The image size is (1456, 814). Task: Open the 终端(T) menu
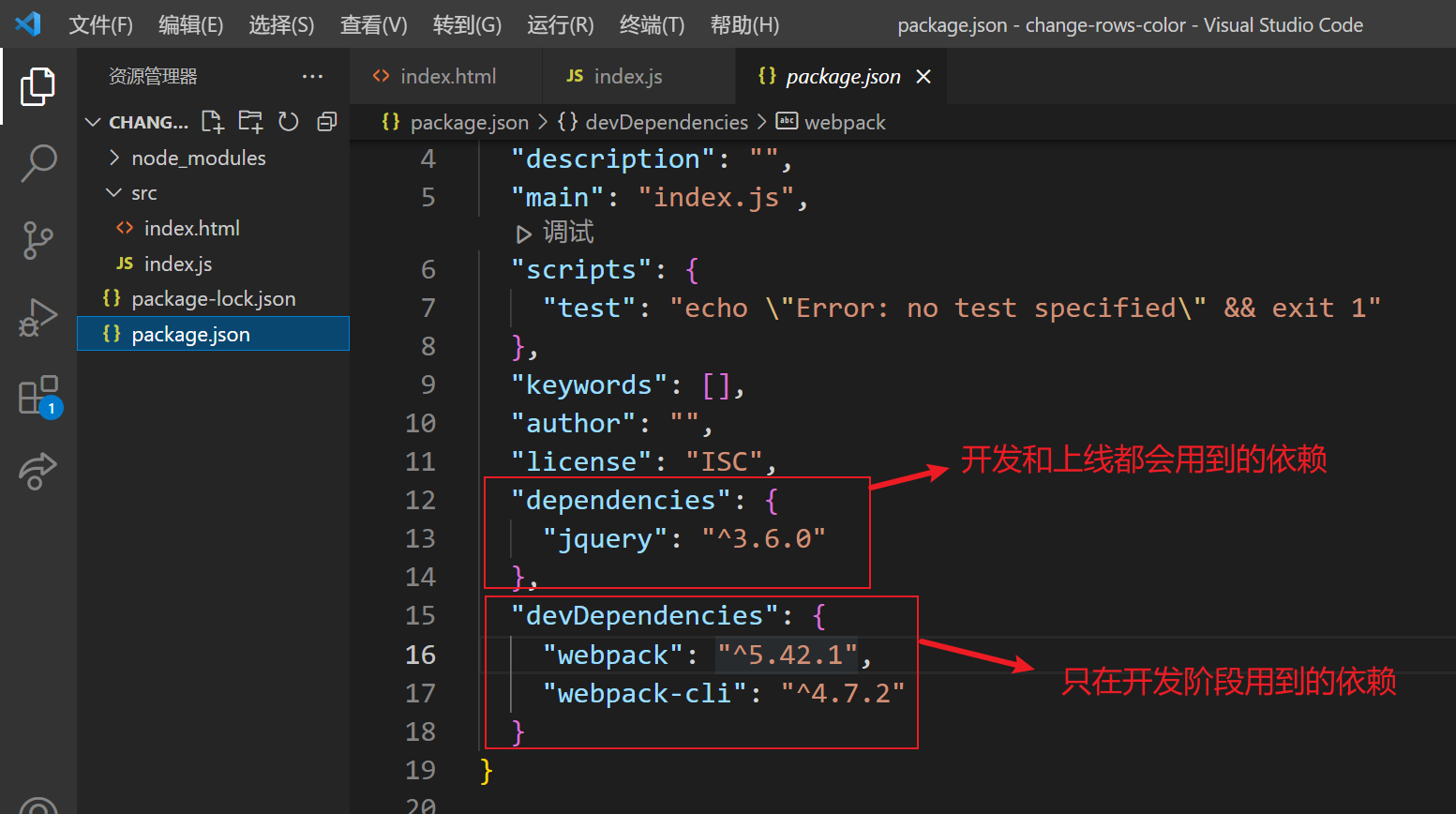652,25
